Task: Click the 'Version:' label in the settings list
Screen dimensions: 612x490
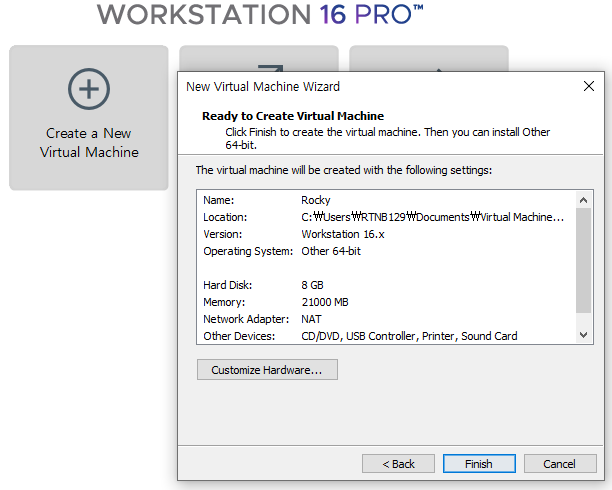Action: click(222, 234)
